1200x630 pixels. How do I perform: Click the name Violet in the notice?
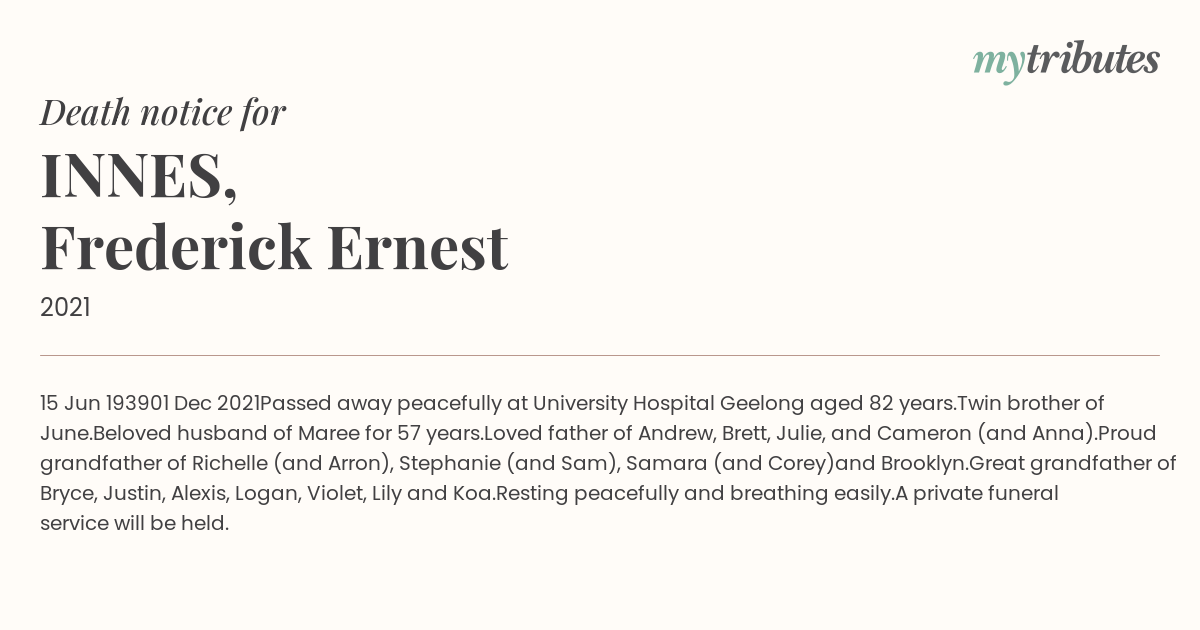(x=336, y=494)
